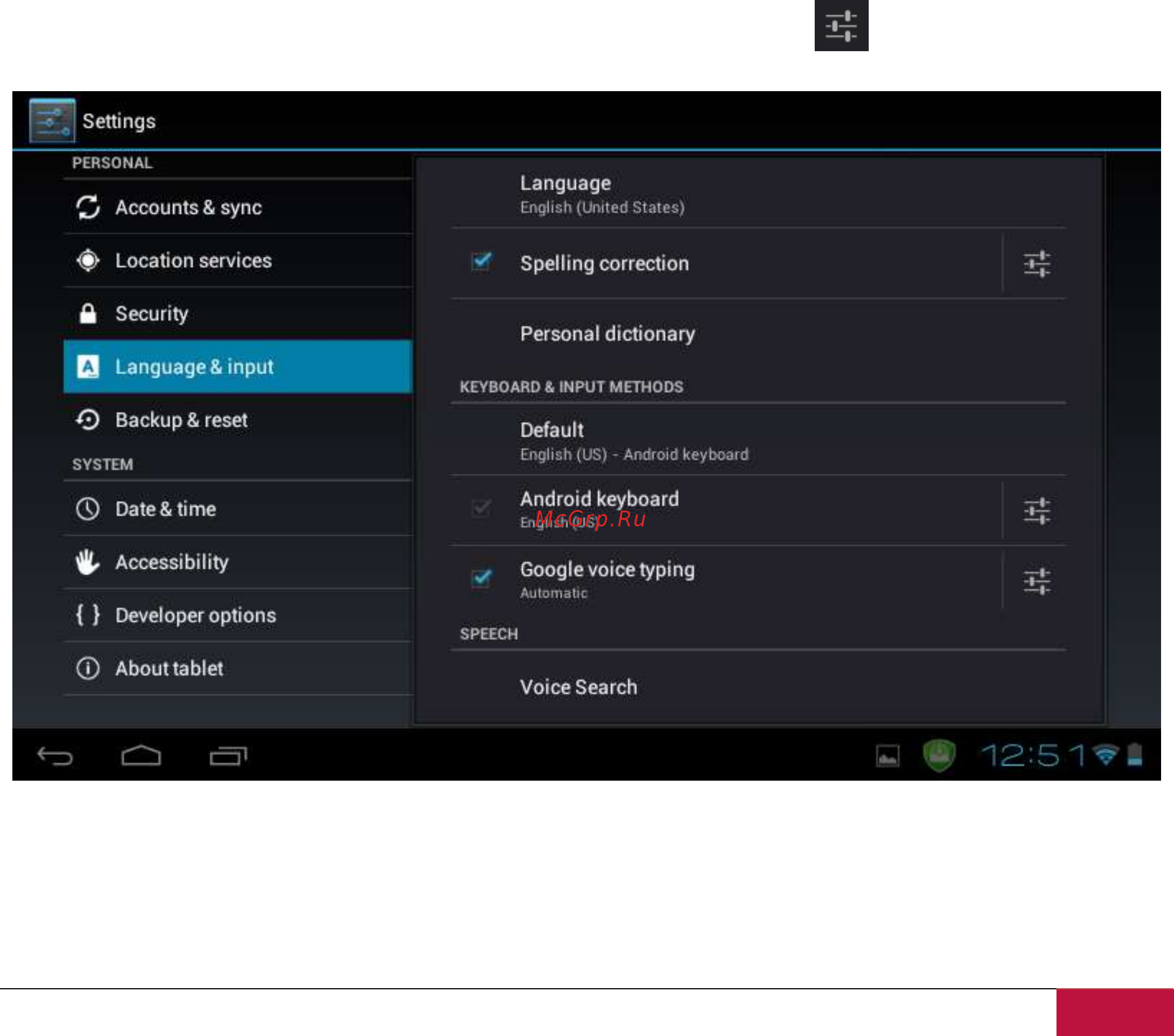1174x1036 pixels.
Task: Open Google voice typing settings sliders icon
Action: click(1037, 582)
